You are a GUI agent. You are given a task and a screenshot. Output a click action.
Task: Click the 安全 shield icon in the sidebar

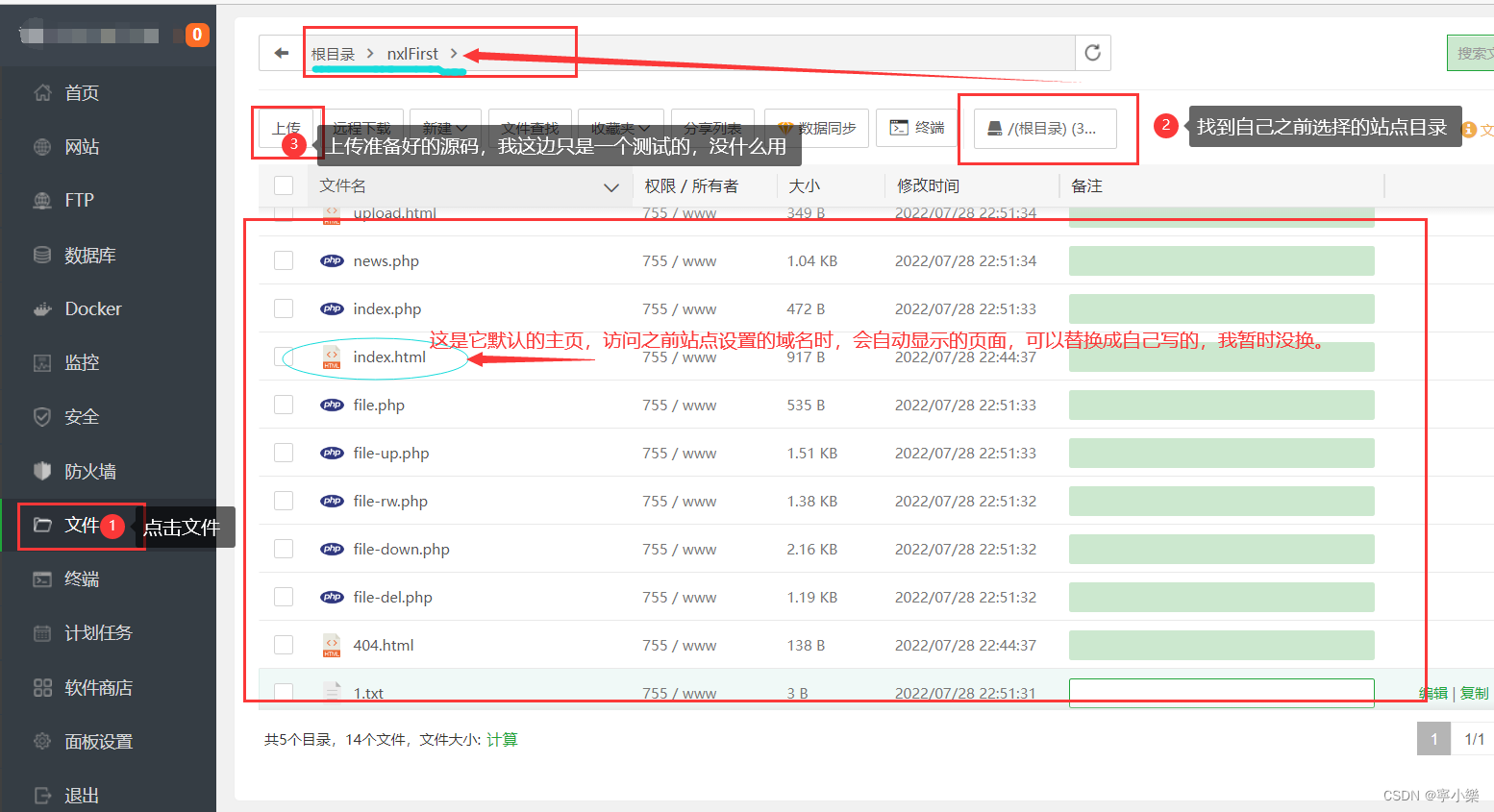[x=42, y=417]
